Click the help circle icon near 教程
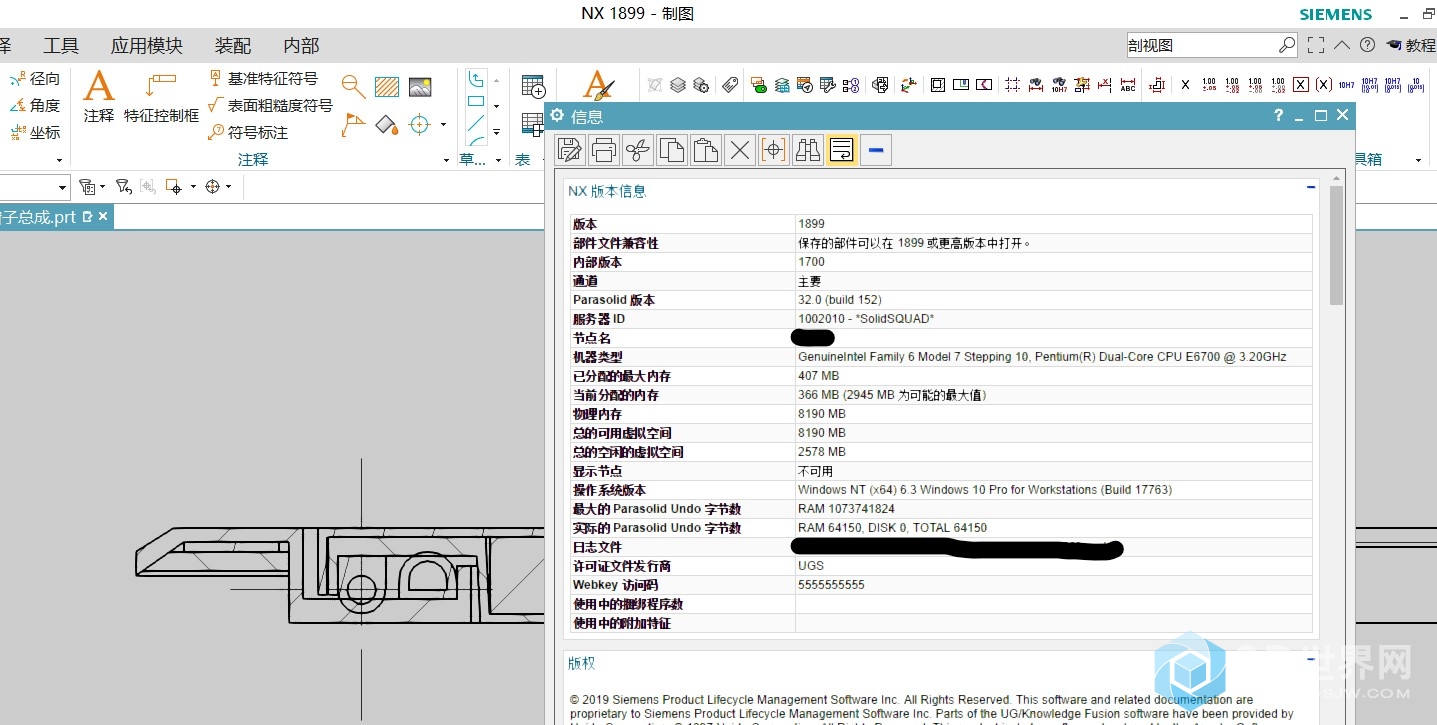This screenshot has width=1437, height=725. point(1367,45)
